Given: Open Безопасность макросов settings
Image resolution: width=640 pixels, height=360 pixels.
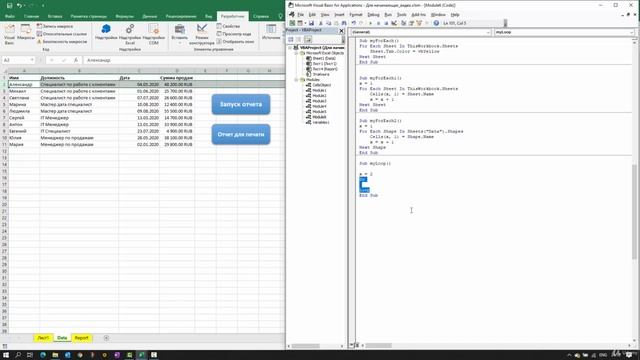Looking at the screenshot, I should [62, 42].
